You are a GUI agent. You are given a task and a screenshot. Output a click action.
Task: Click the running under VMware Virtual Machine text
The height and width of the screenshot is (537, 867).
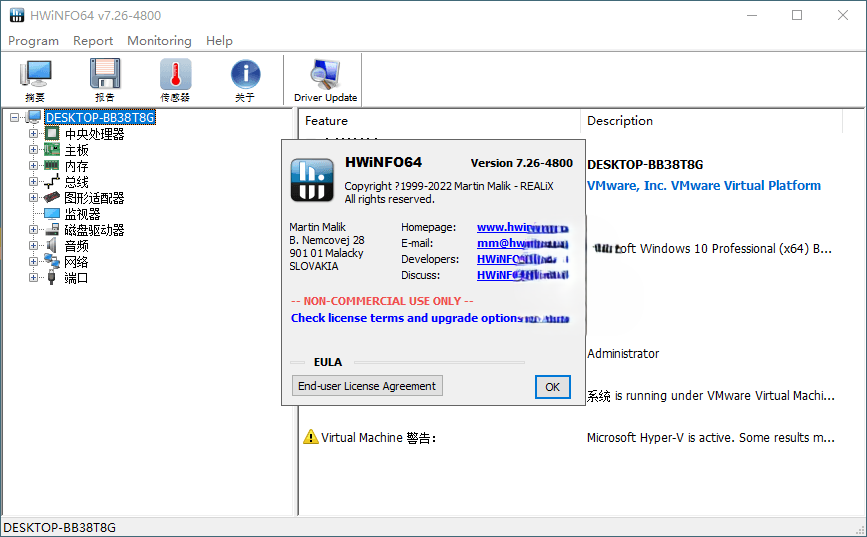[x=711, y=395]
